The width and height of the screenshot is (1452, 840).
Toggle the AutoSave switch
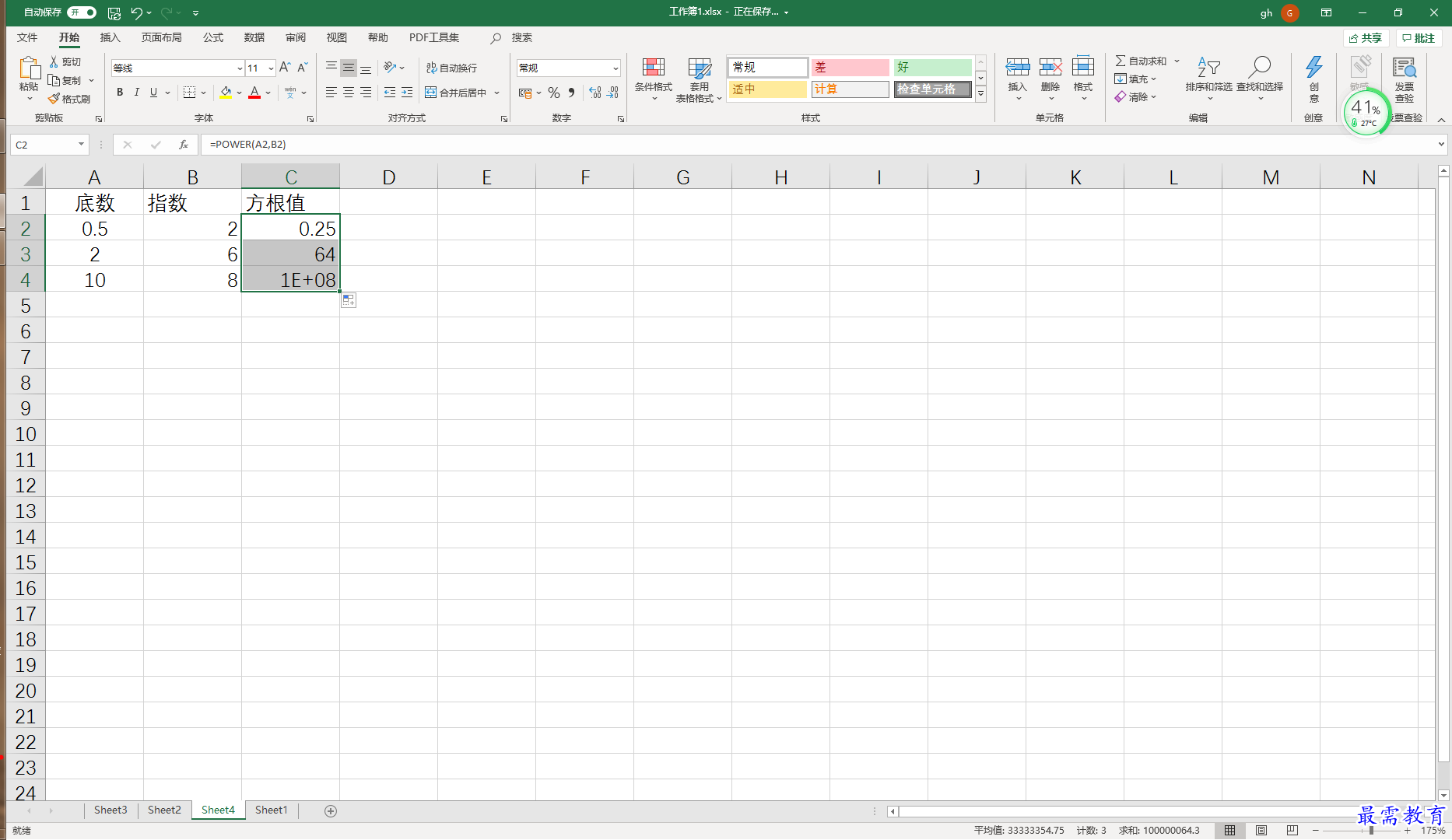[82, 12]
